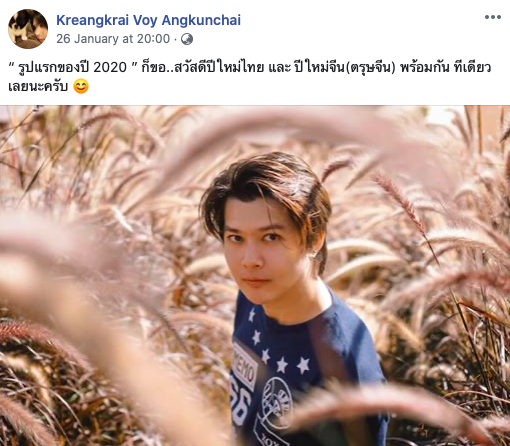
Task: Click the "2020" text in the caption
Action: (x=110, y=67)
